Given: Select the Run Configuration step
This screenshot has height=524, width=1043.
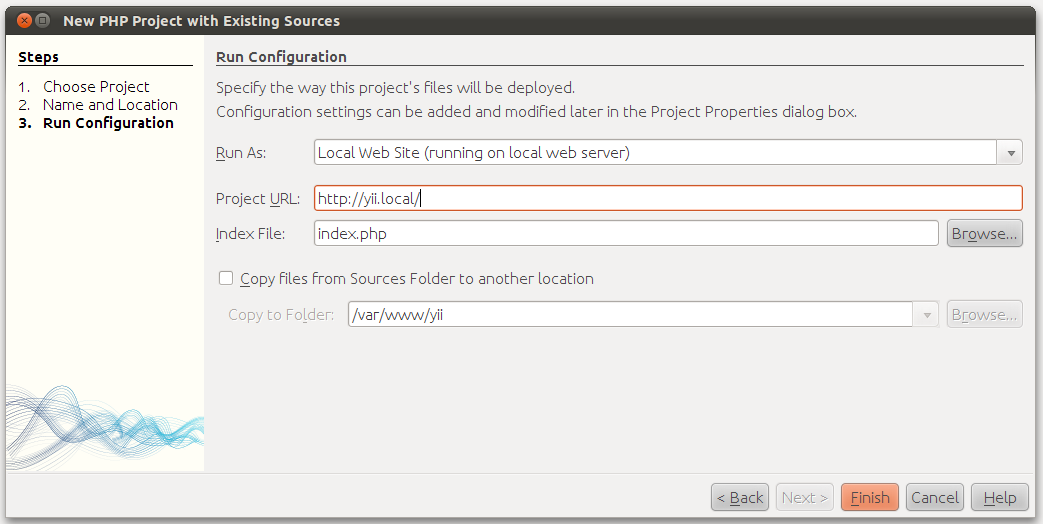Looking at the screenshot, I should pos(108,123).
